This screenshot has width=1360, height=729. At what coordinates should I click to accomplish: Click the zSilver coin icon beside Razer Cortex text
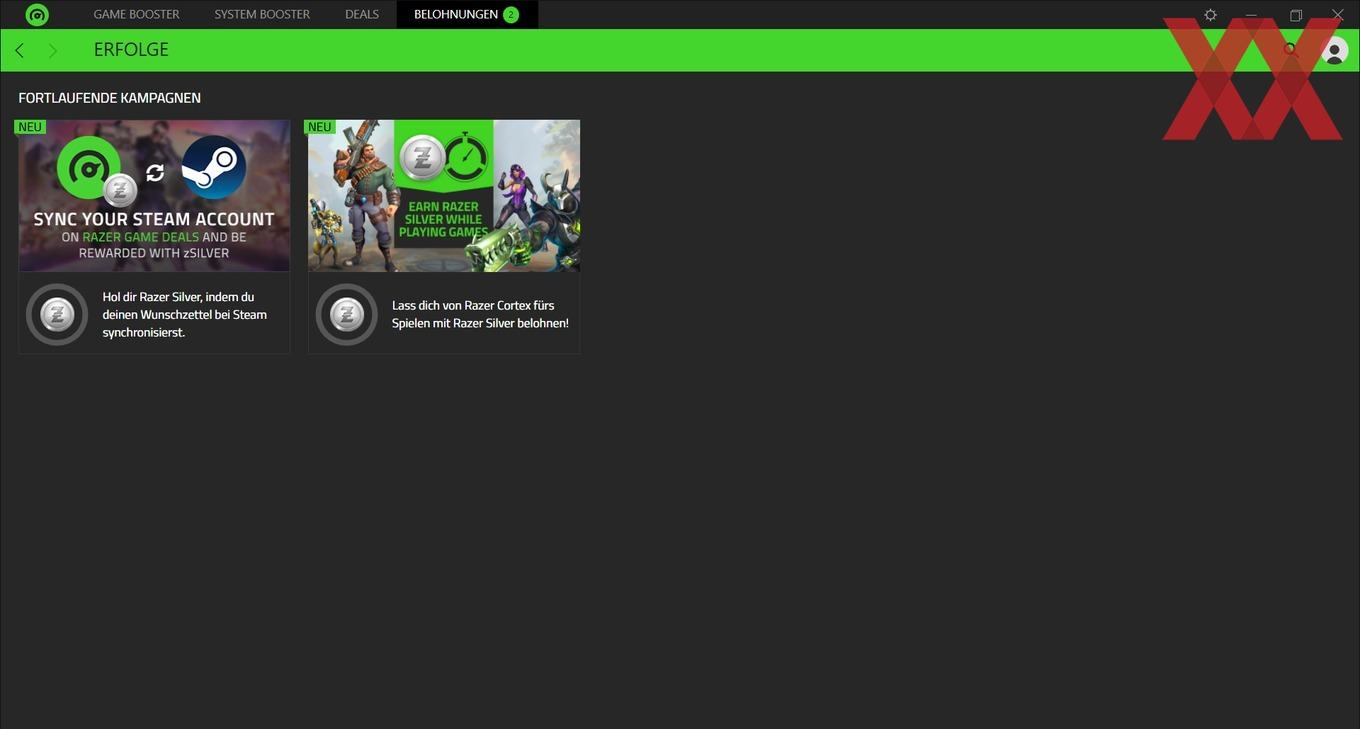click(346, 314)
